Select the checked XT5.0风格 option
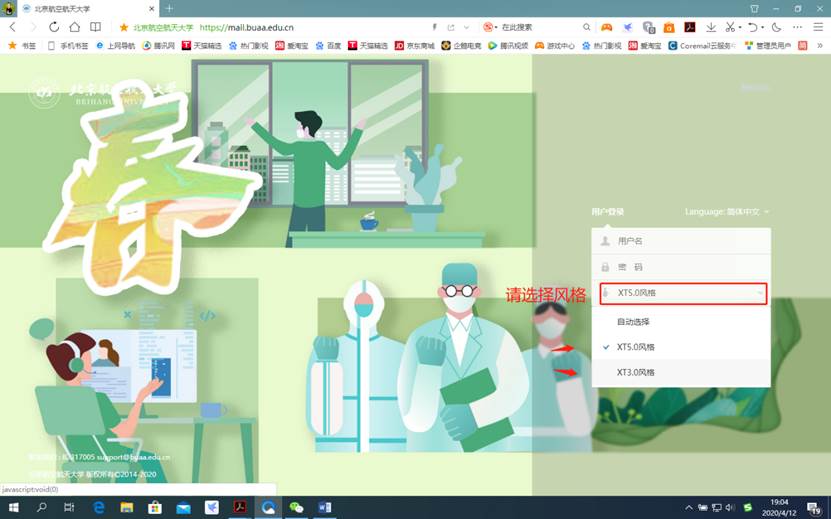The image size is (831, 519). click(x=635, y=347)
